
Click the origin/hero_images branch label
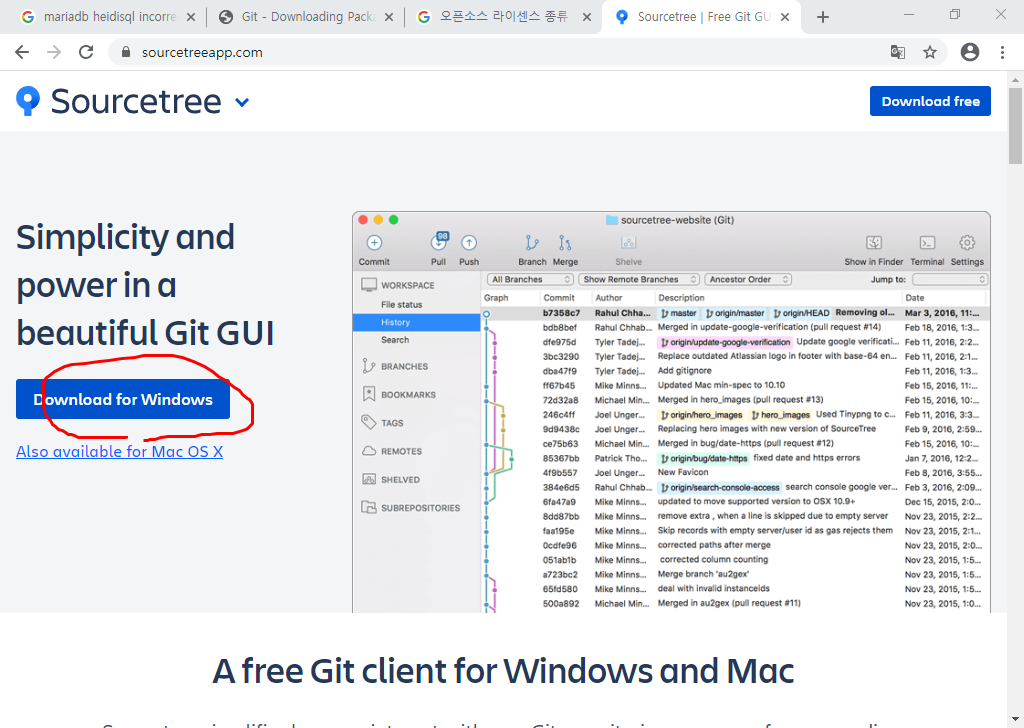click(701, 415)
